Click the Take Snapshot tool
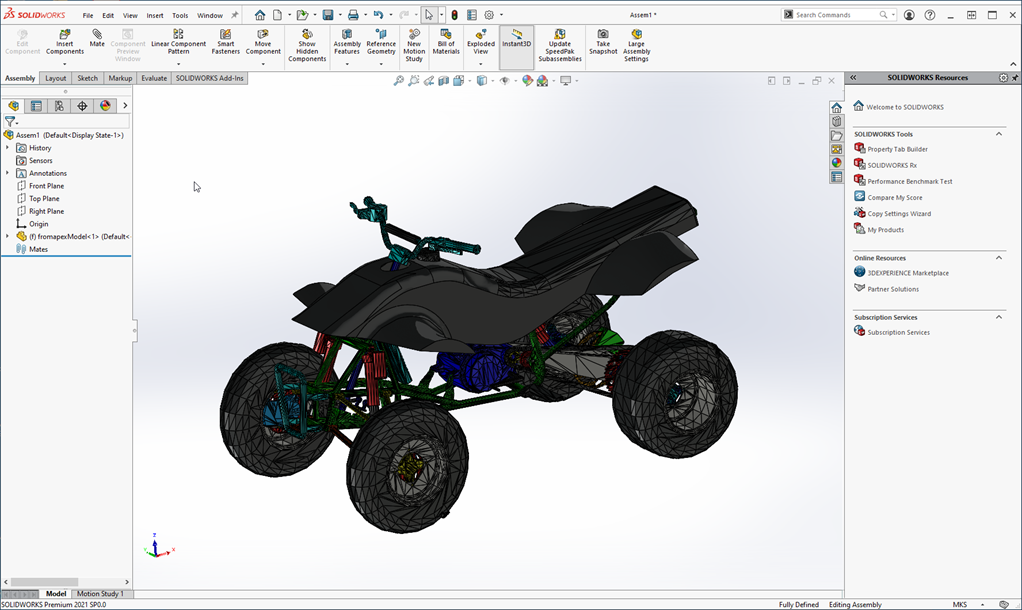 [602, 40]
